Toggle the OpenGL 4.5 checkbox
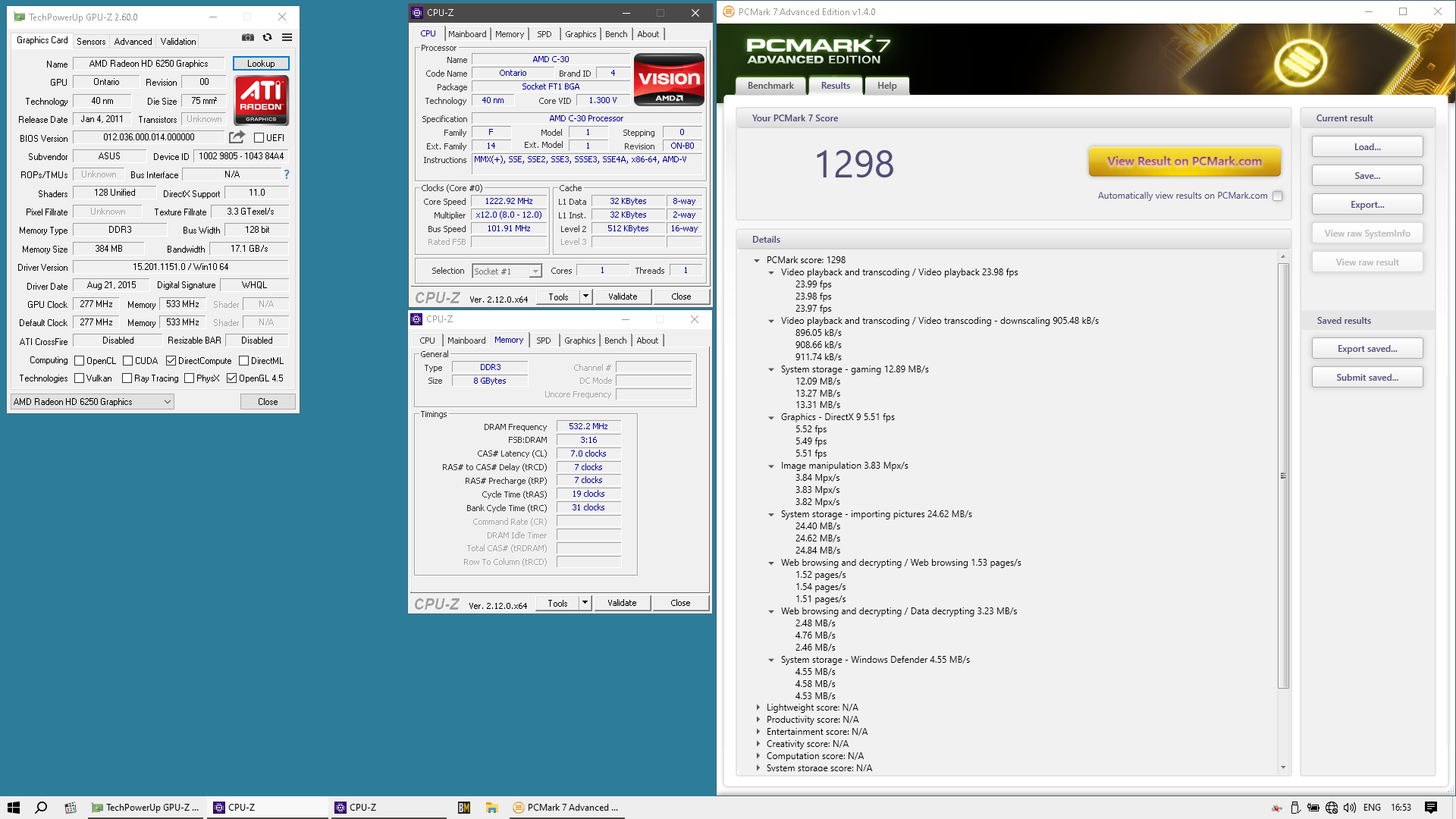 [x=231, y=378]
